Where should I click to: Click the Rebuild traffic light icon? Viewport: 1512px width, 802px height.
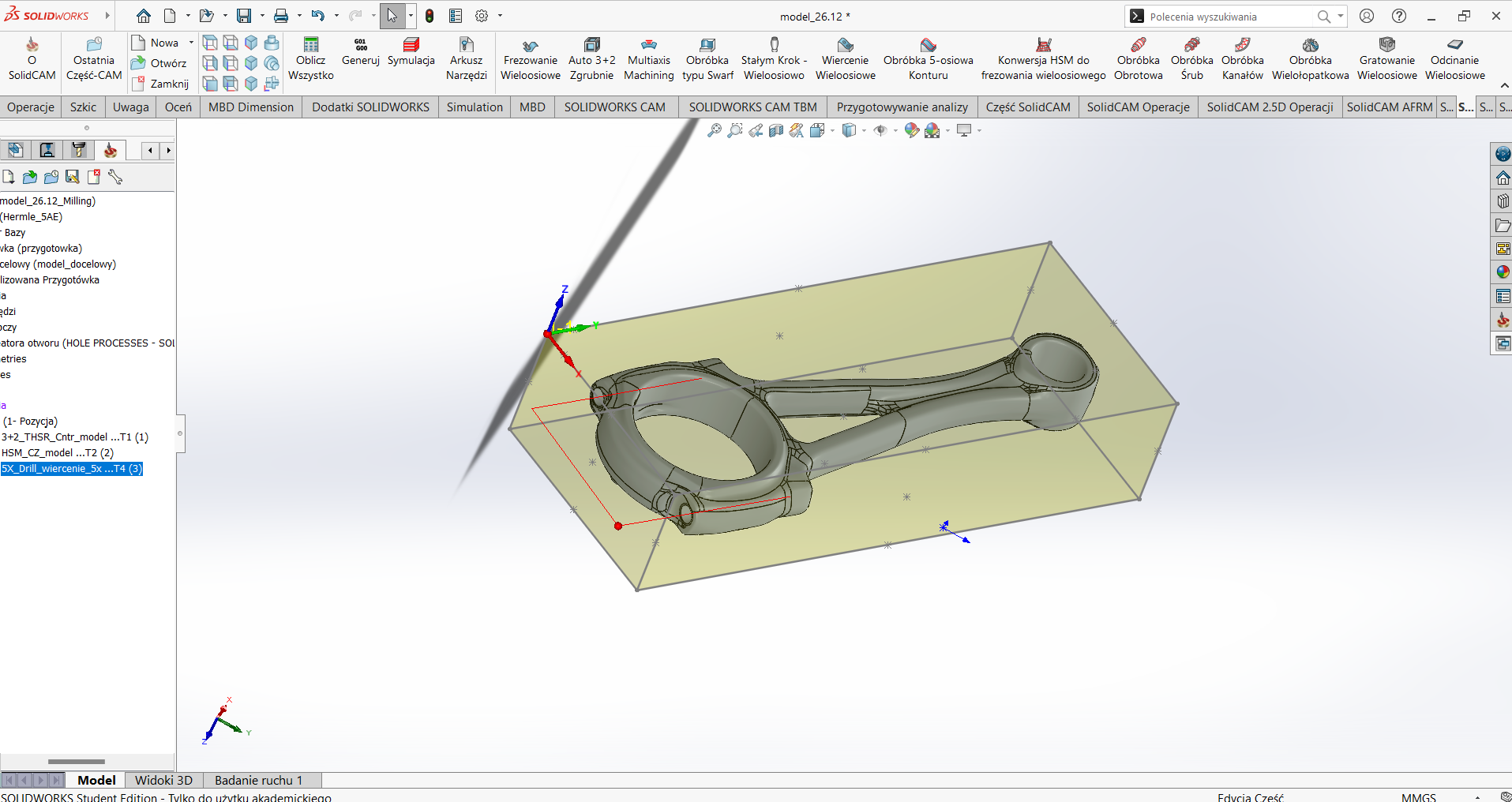pos(430,16)
